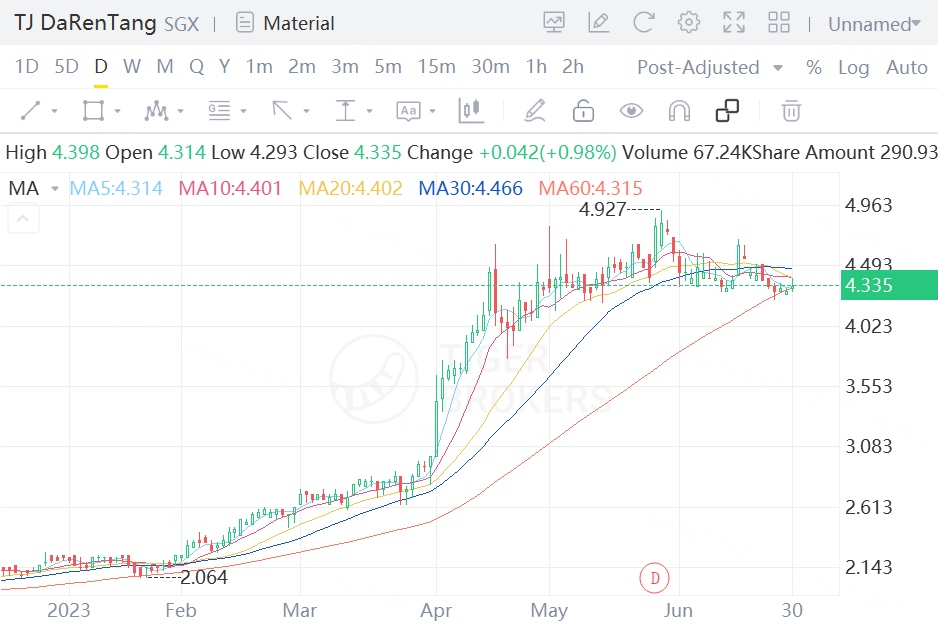
Task: Expand price range tool dropdown arrow
Action: tap(369, 111)
